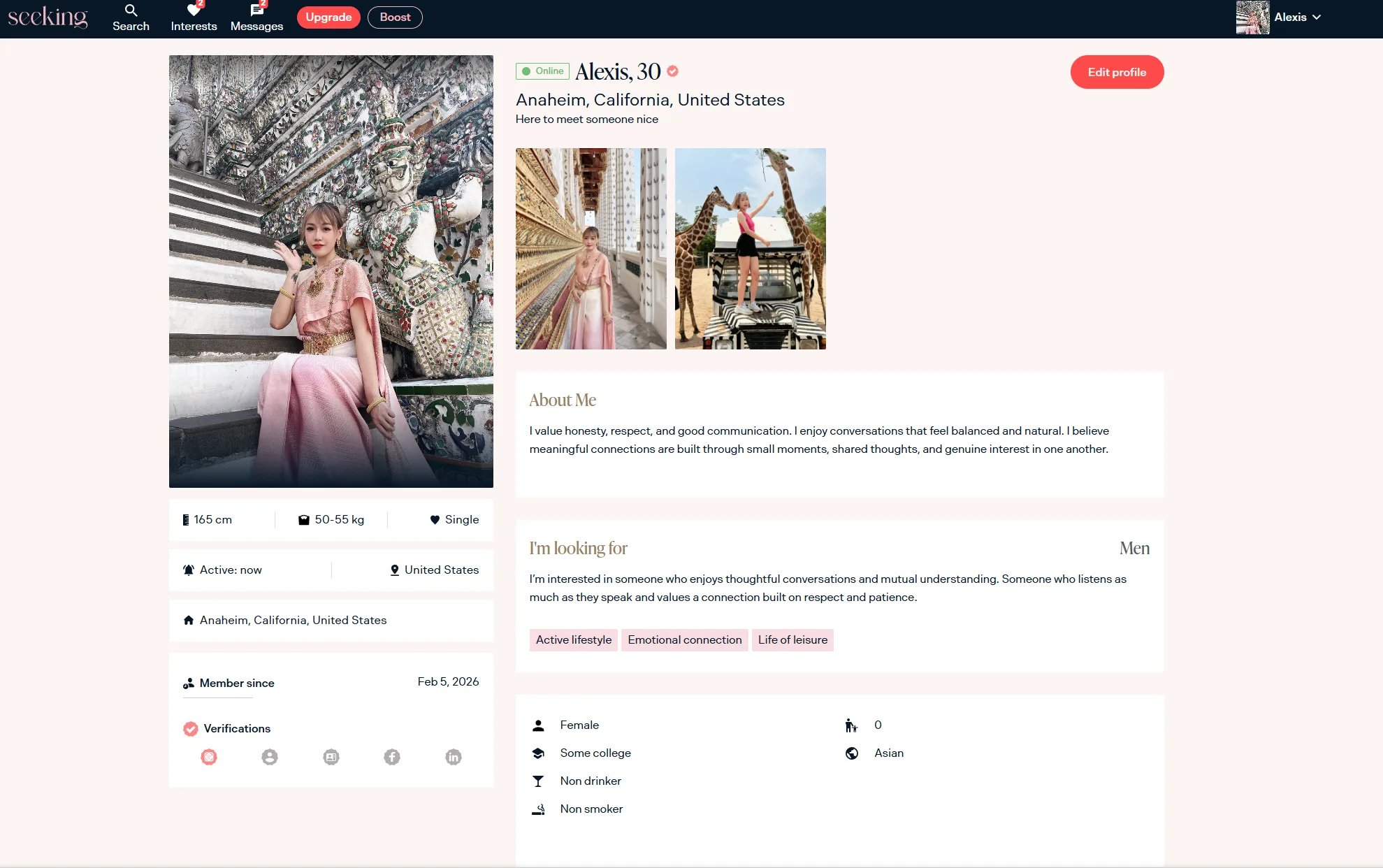Click the Edit profile button

(x=1117, y=72)
